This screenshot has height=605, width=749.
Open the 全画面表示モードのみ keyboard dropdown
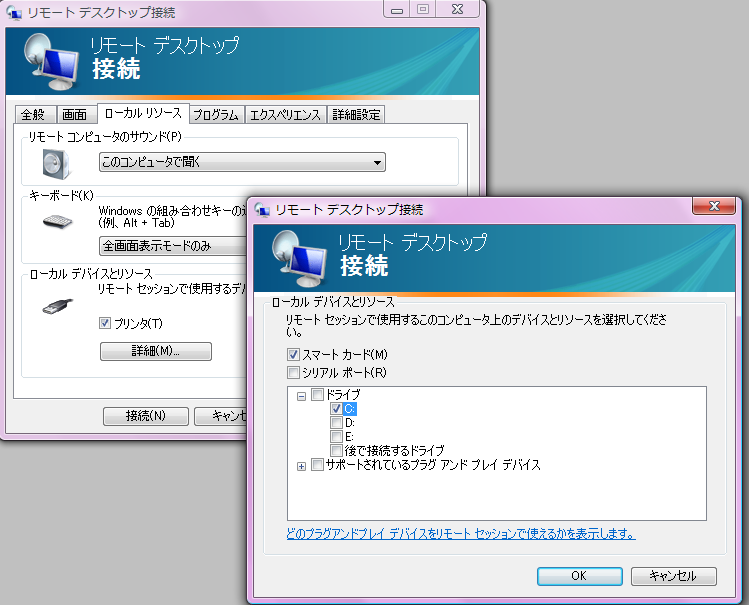[x=173, y=246]
